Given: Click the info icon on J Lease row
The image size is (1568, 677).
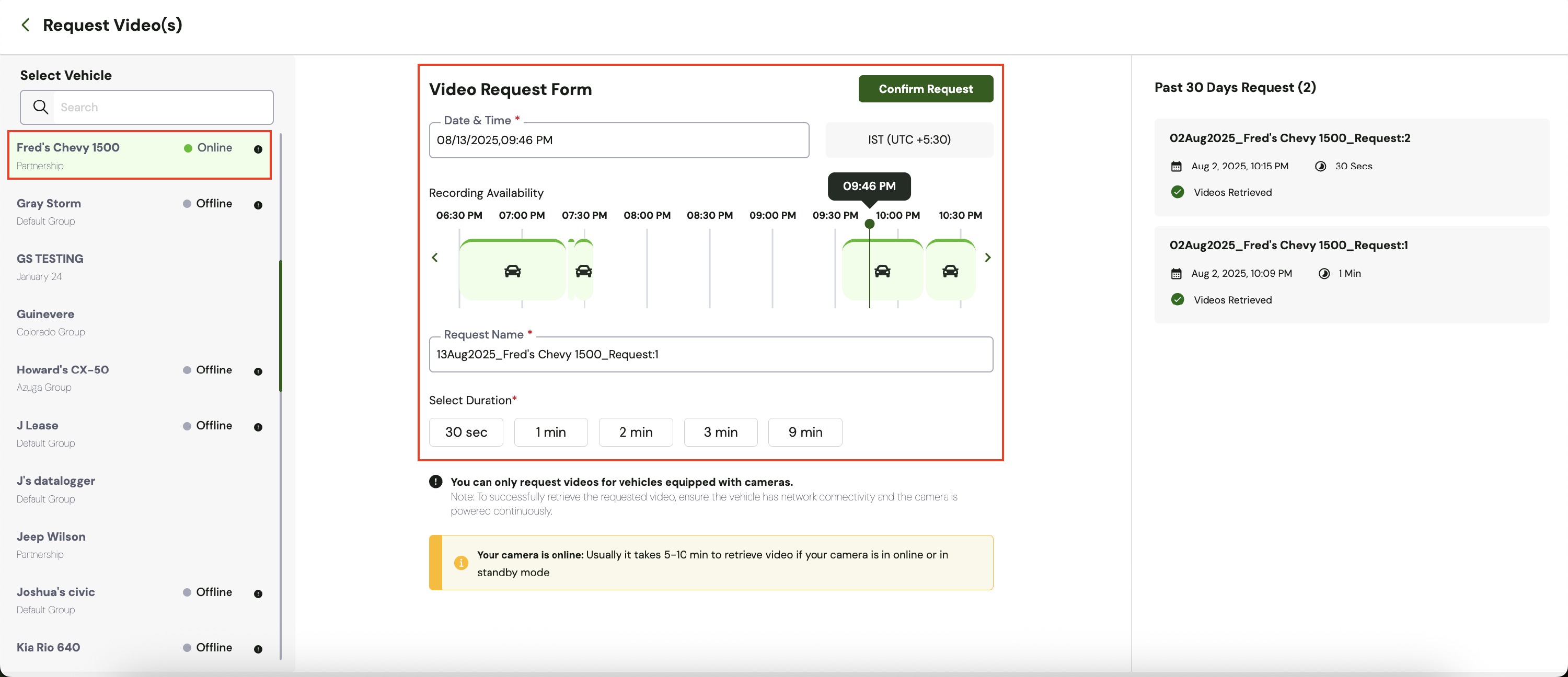Looking at the screenshot, I should [x=258, y=427].
